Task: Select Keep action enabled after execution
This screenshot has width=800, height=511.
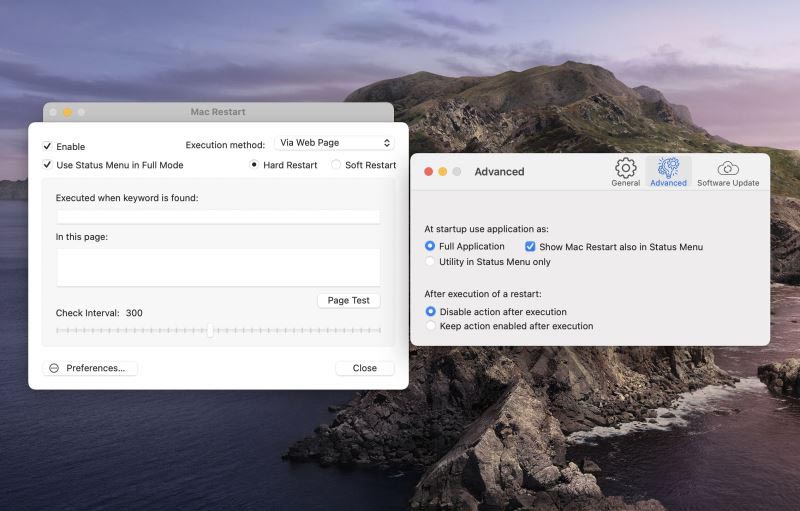Action: [x=431, y=326]
